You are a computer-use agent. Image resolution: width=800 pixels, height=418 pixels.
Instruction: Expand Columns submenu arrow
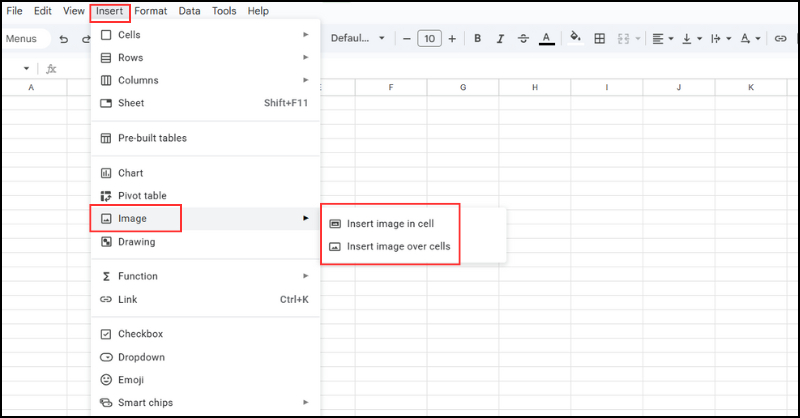(x=306, y=80)
